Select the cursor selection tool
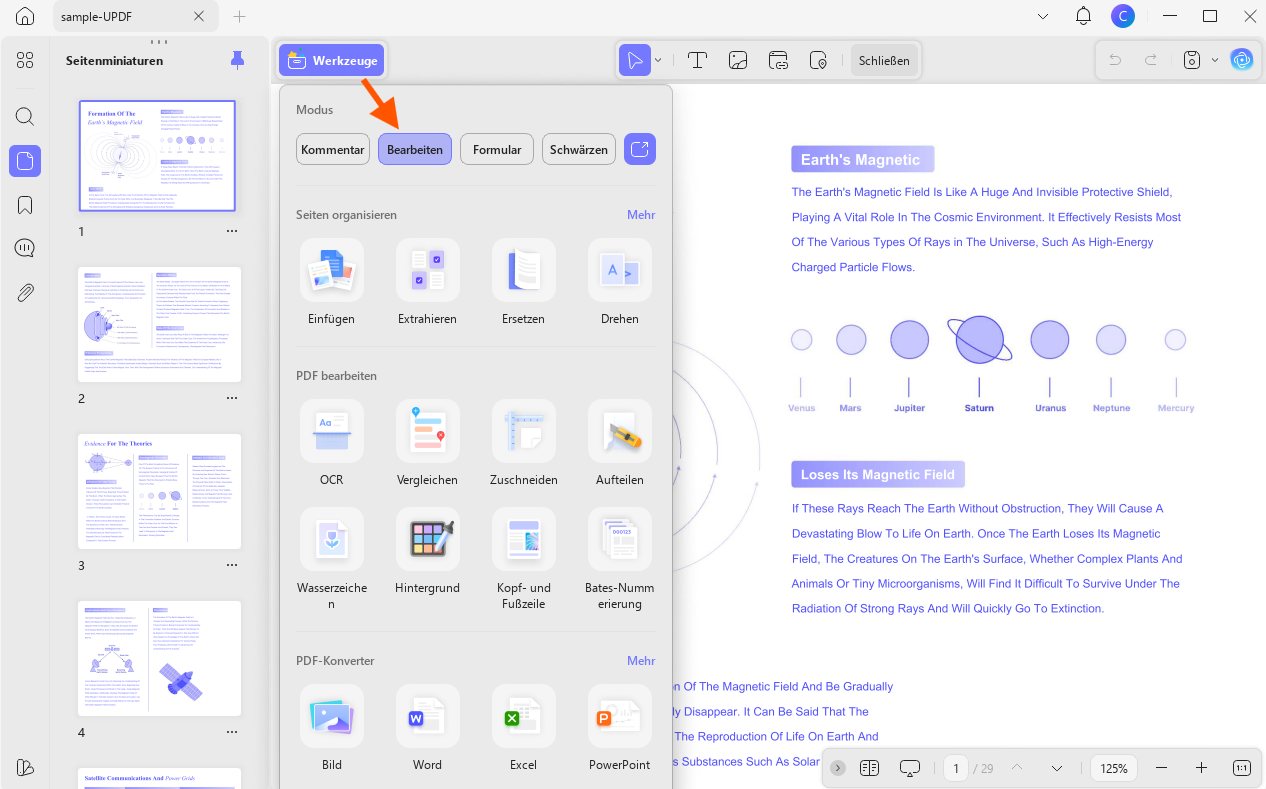This screenshot has width=1266, height=789. coord(634,60)
